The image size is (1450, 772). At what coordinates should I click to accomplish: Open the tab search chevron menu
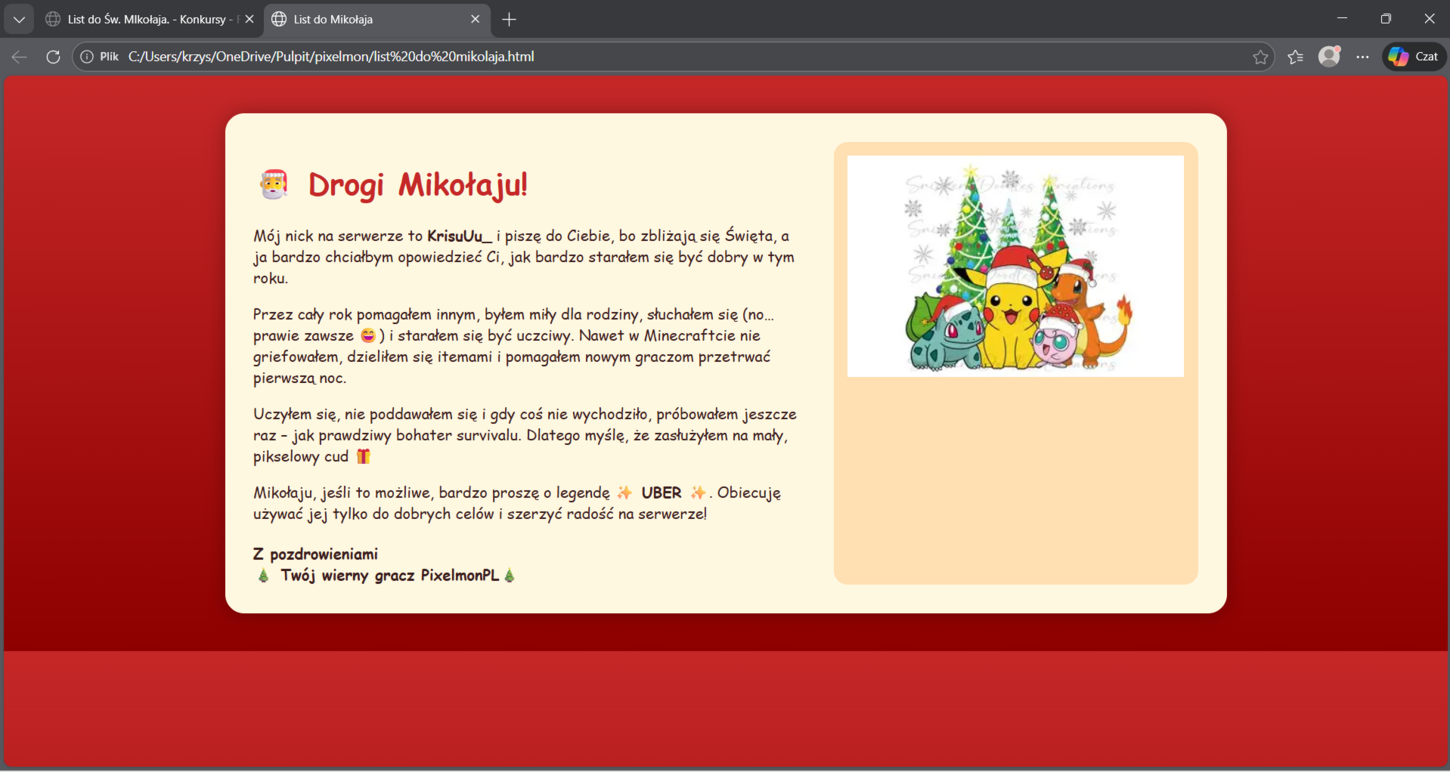pyautogui.click(x=18, y=19)
